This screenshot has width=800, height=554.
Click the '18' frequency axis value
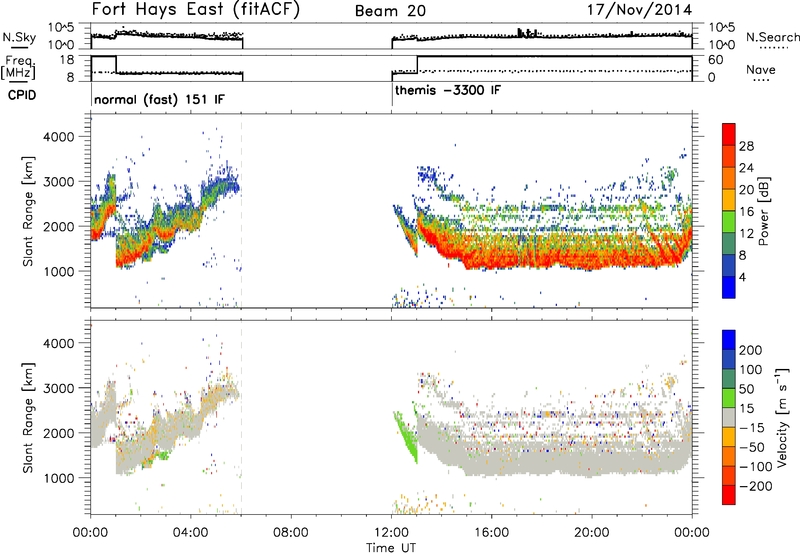tap(67, 60)
